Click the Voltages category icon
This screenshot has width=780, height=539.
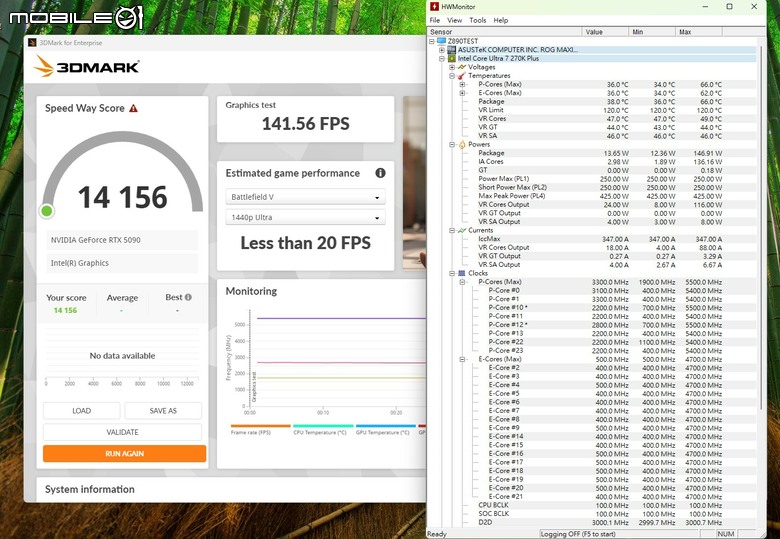462,67
